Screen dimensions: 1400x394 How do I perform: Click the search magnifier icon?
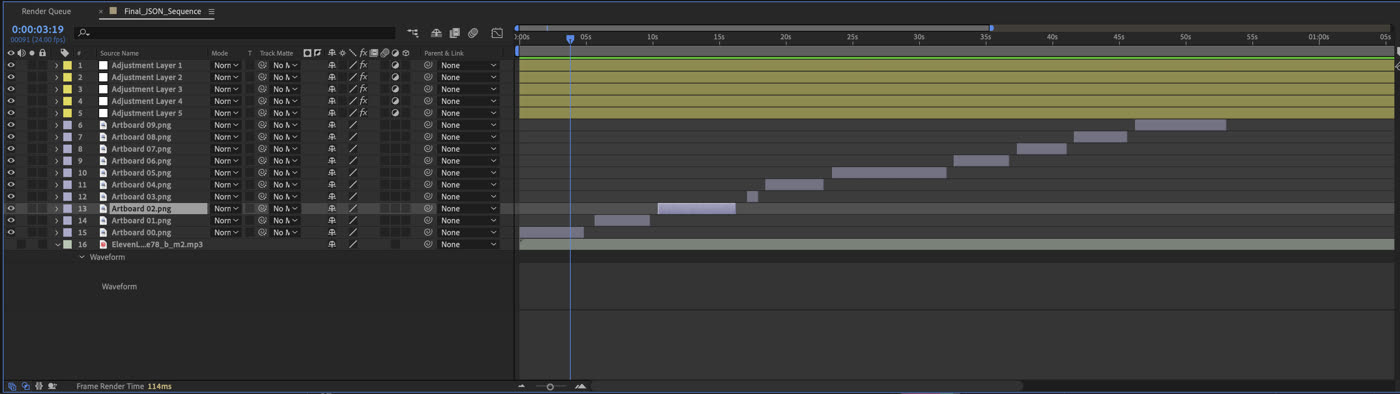pyautogui.click(x=82, y=33)
